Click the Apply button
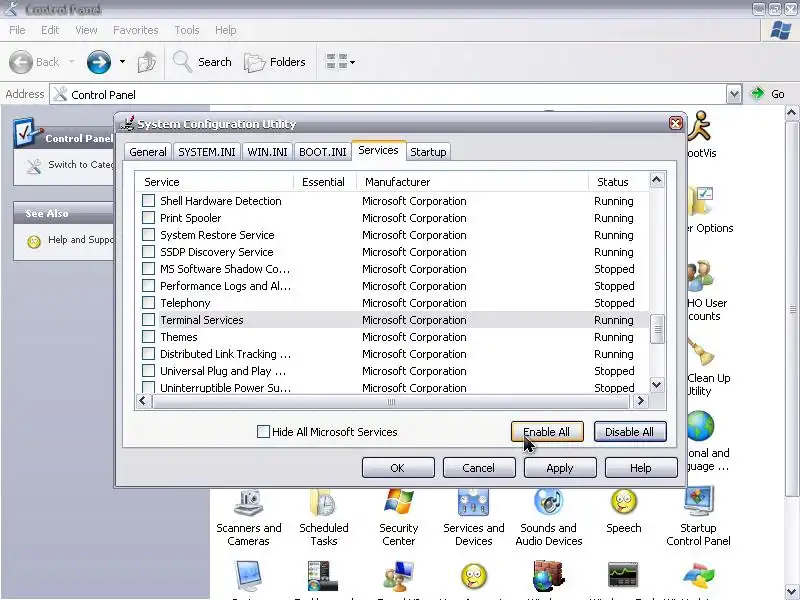Image resolution: width=800 pixels, height=600 pixels. 560,468
